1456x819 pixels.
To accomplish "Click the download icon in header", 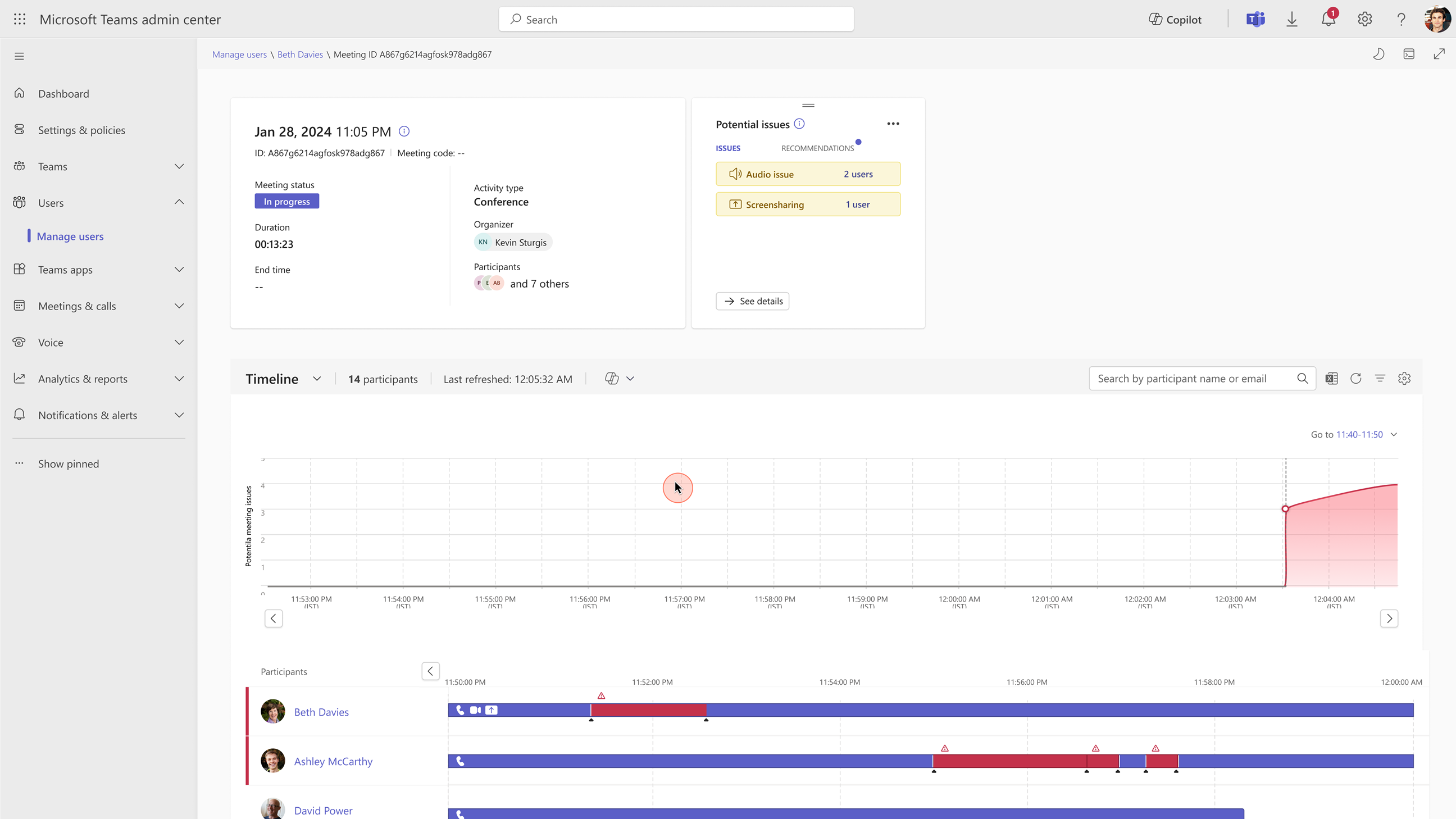I will pyautogui.click(x=1291, y=19).
